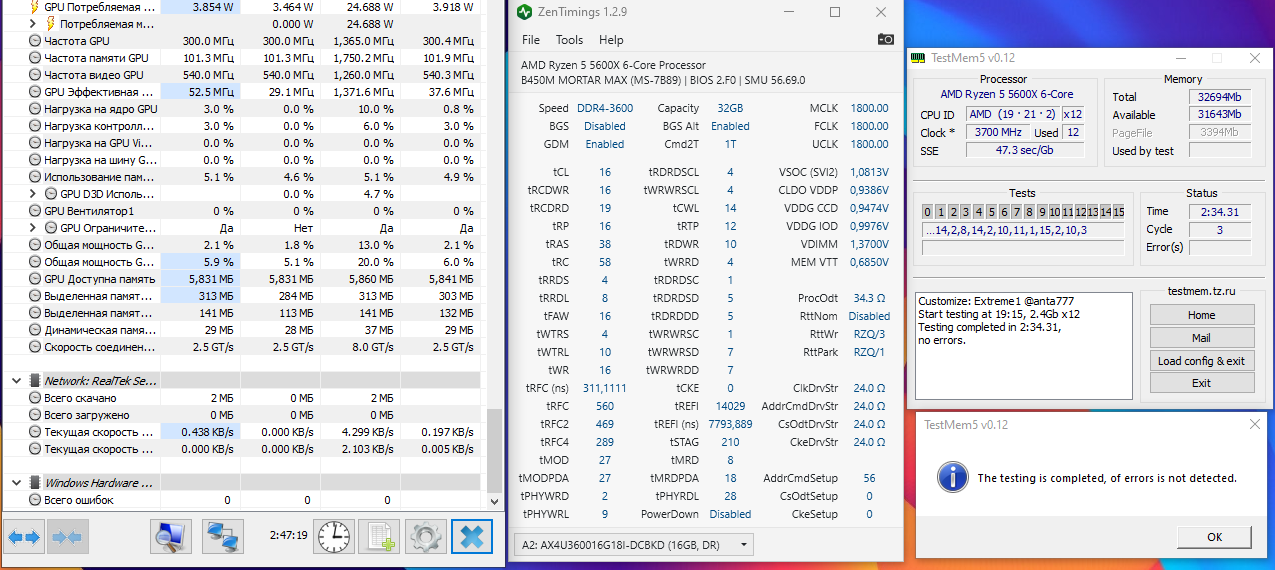Click sensor icon of Динамическая памя... row
The height and width of the screenshot is (570, 1275).
pos(35,330)
